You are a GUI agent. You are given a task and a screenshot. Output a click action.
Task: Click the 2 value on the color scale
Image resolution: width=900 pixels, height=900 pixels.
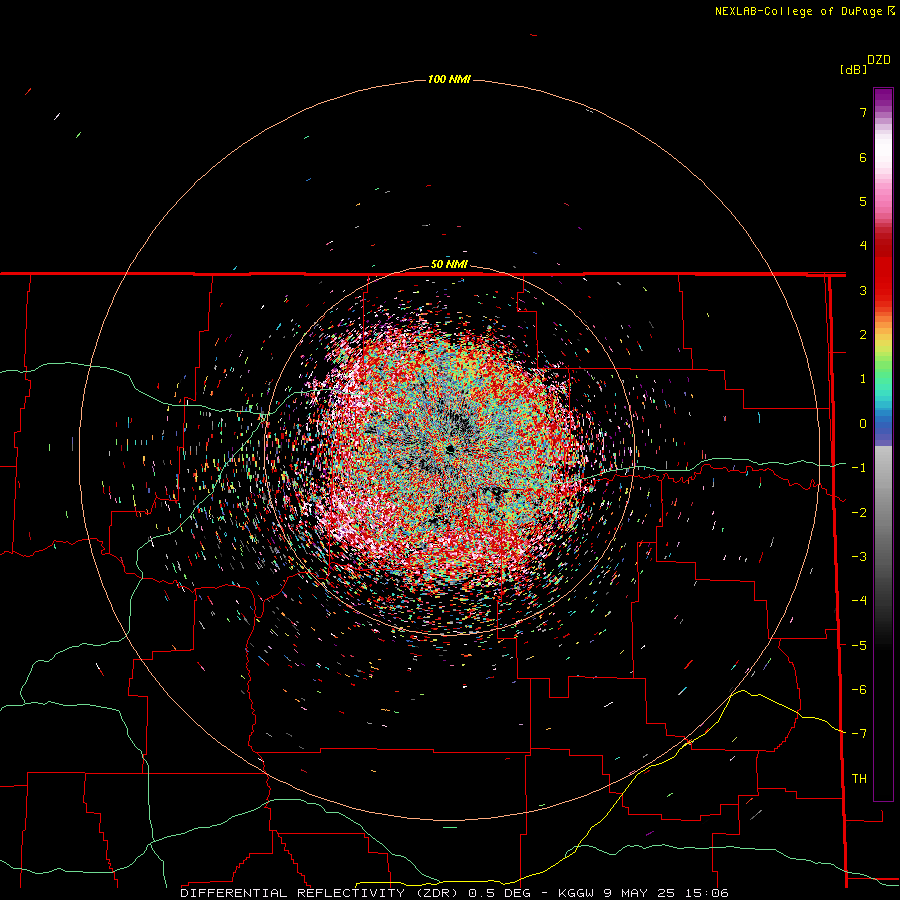tap(863, 335)
